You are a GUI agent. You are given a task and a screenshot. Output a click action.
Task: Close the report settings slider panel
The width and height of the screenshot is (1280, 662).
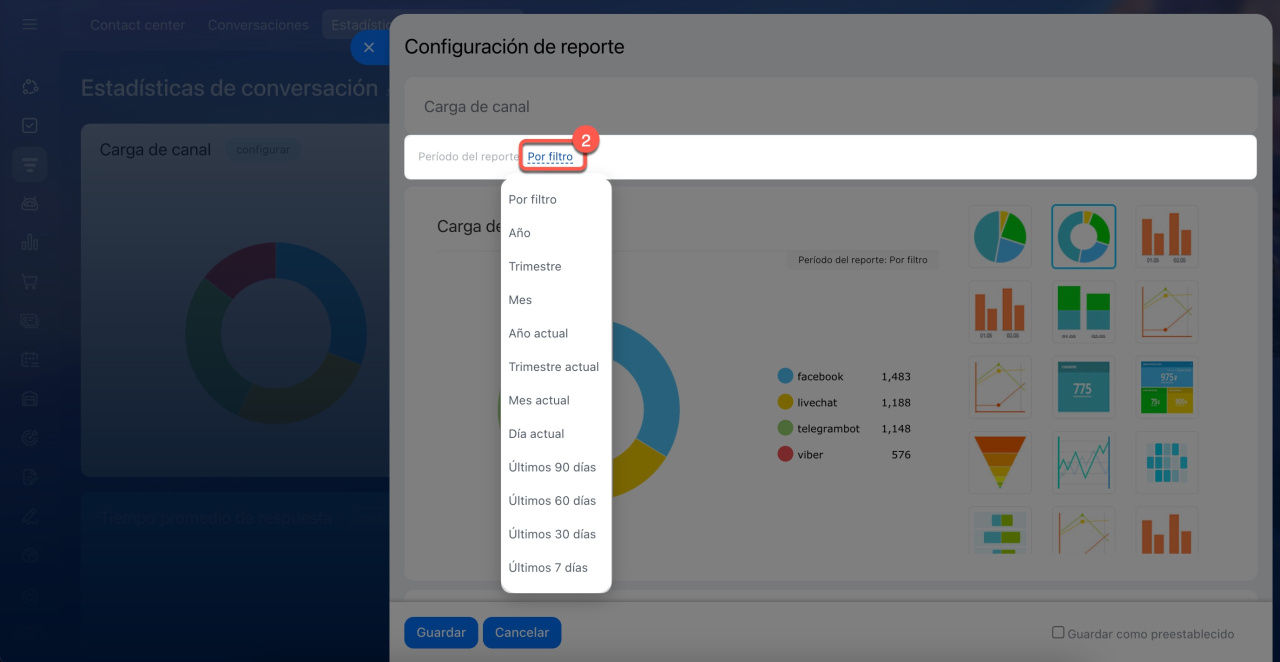[x=369, y=47]
